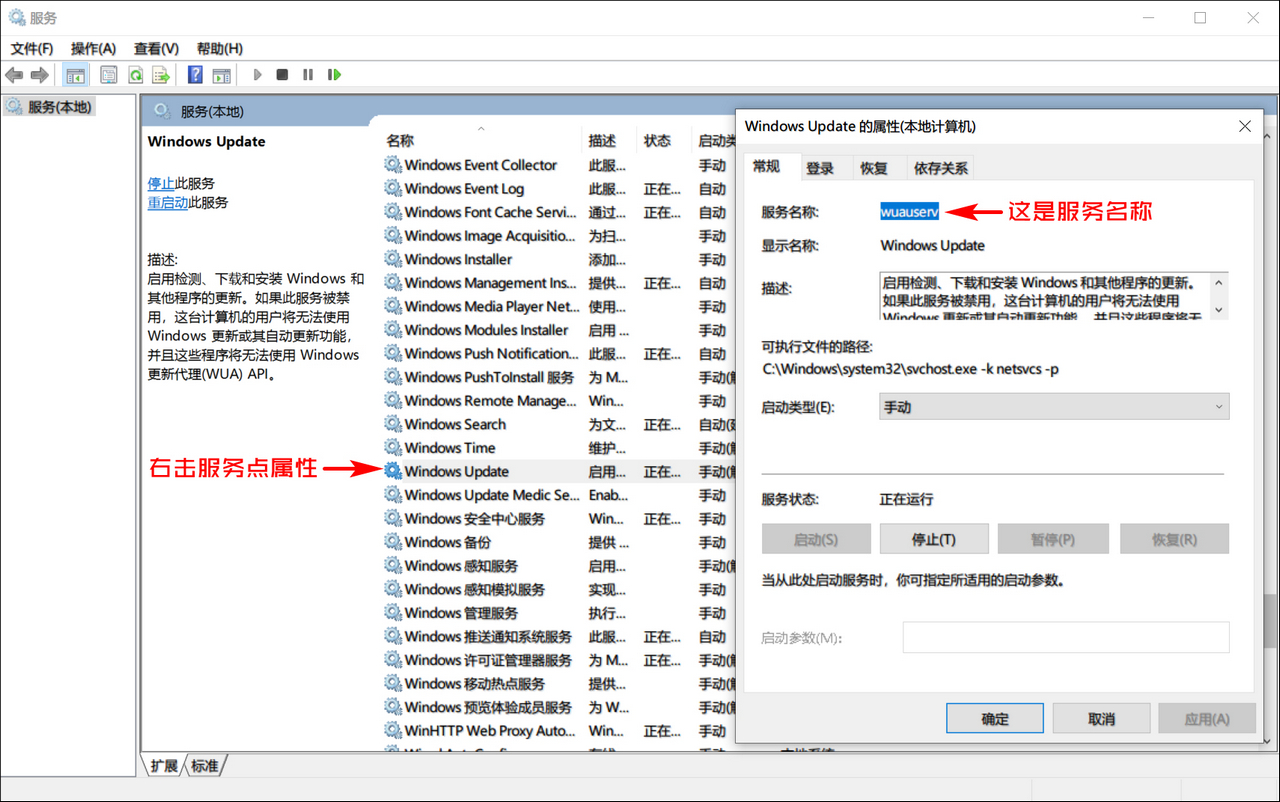Click the Pause Service toolbar icon
The image size is (1280, 802).
coord(308,75)
